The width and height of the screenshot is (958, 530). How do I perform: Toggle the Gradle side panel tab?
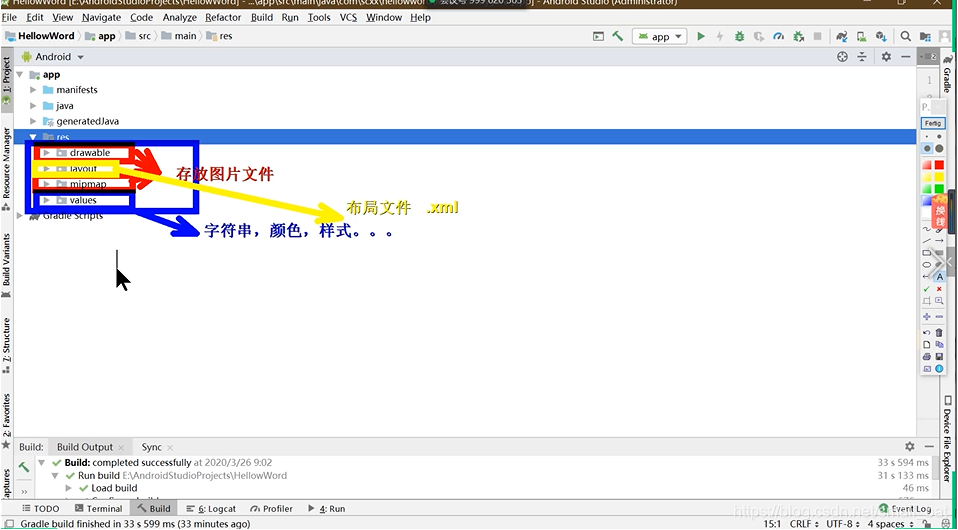point(948,73)
